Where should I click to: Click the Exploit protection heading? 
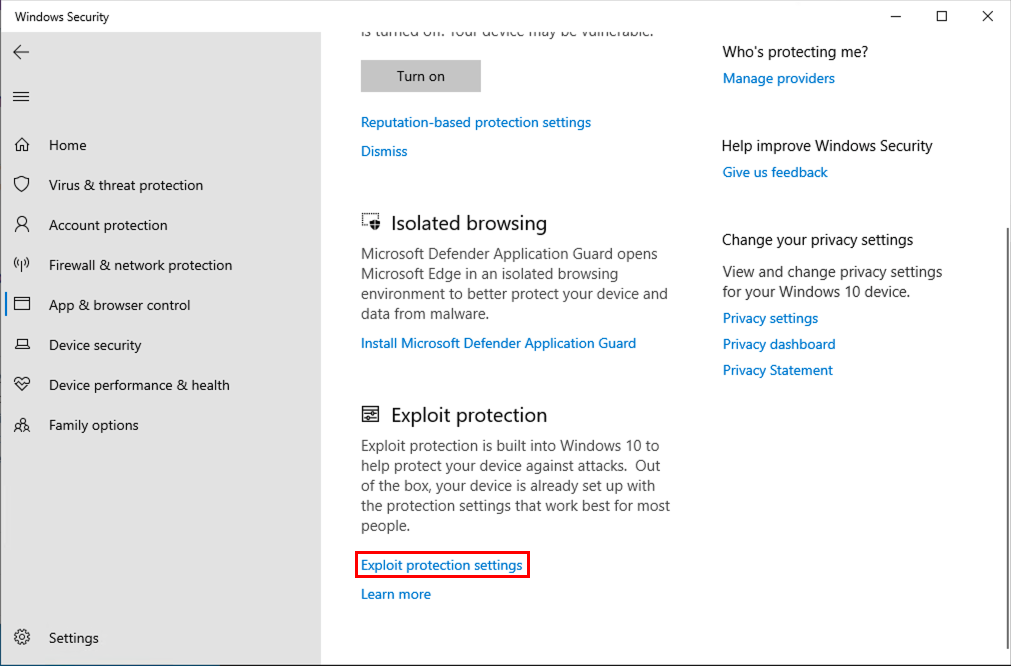tap(469, 415)
